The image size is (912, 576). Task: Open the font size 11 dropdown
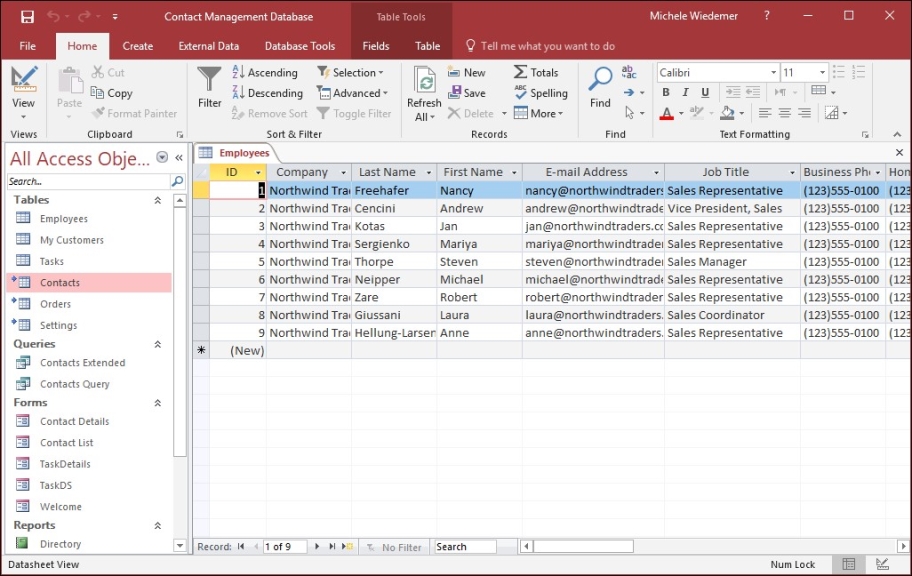(x=822, y=72)
